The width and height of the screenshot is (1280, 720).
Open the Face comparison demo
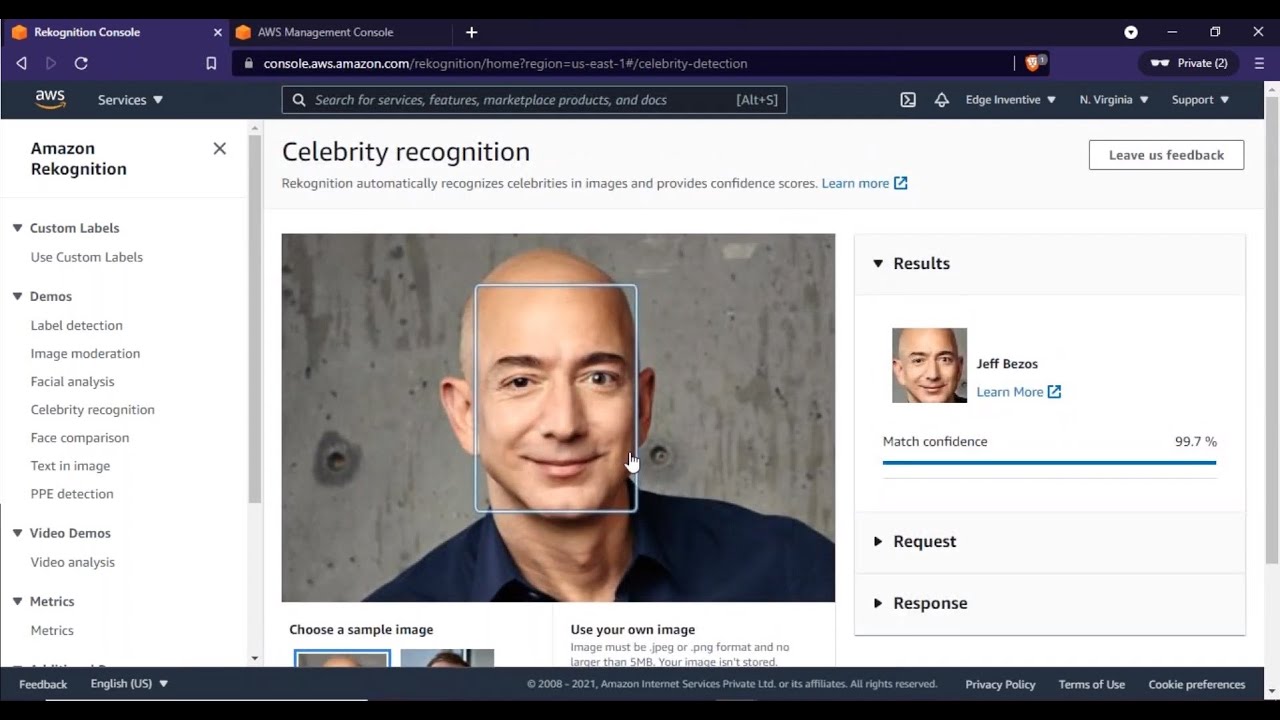coord(80,437)
